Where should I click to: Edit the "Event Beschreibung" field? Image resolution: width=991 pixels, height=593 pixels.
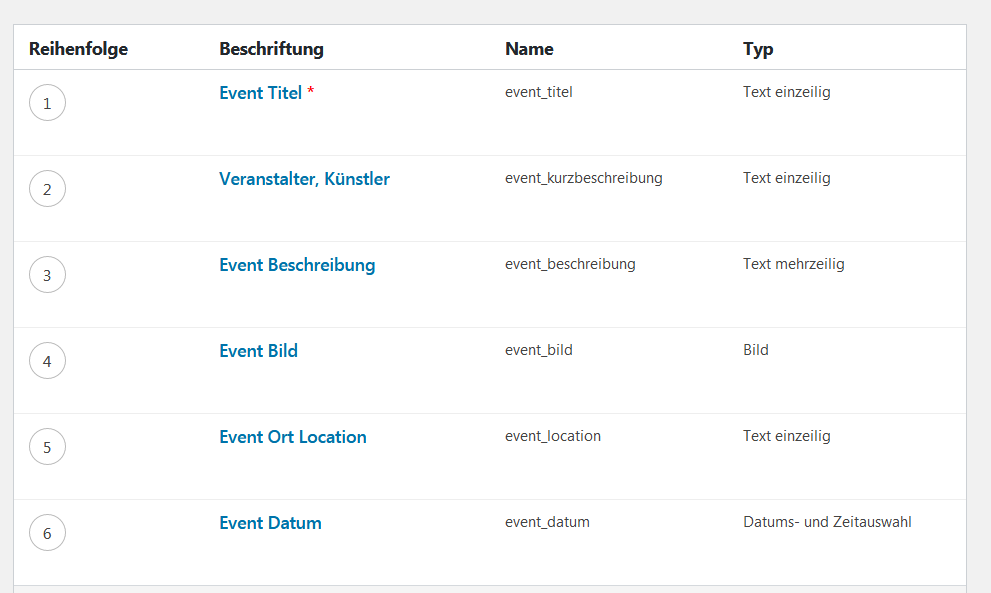pos(297,264)
